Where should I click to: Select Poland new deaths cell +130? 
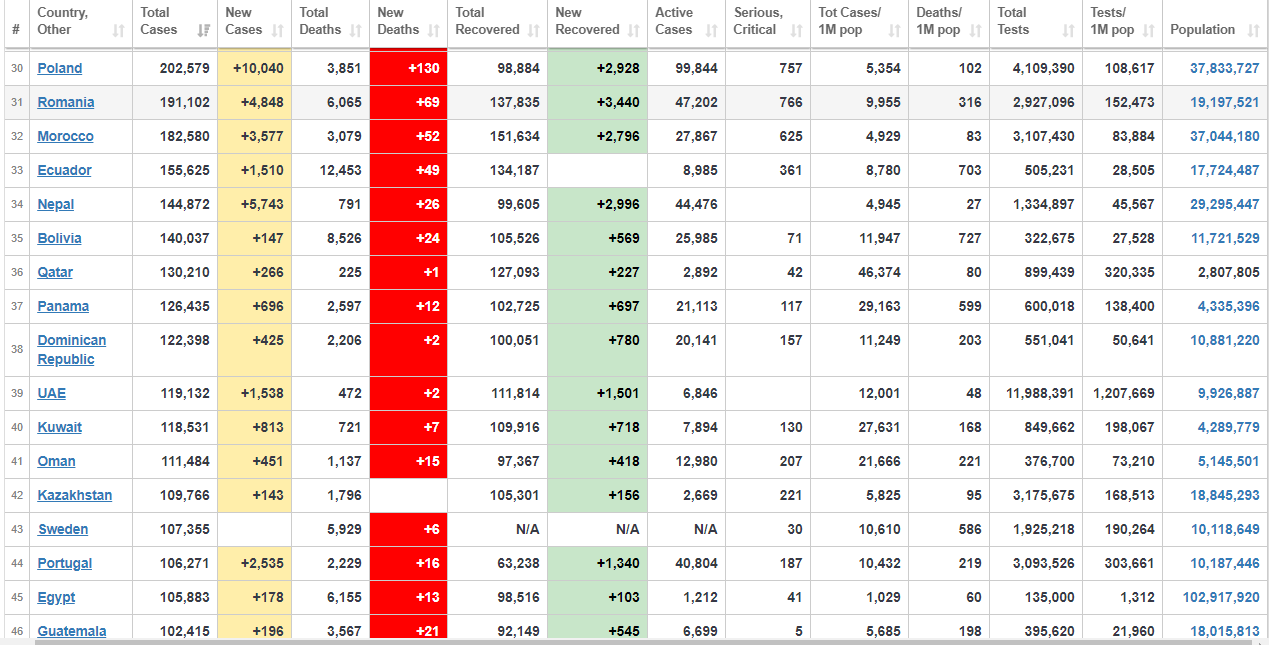point(408,68)
